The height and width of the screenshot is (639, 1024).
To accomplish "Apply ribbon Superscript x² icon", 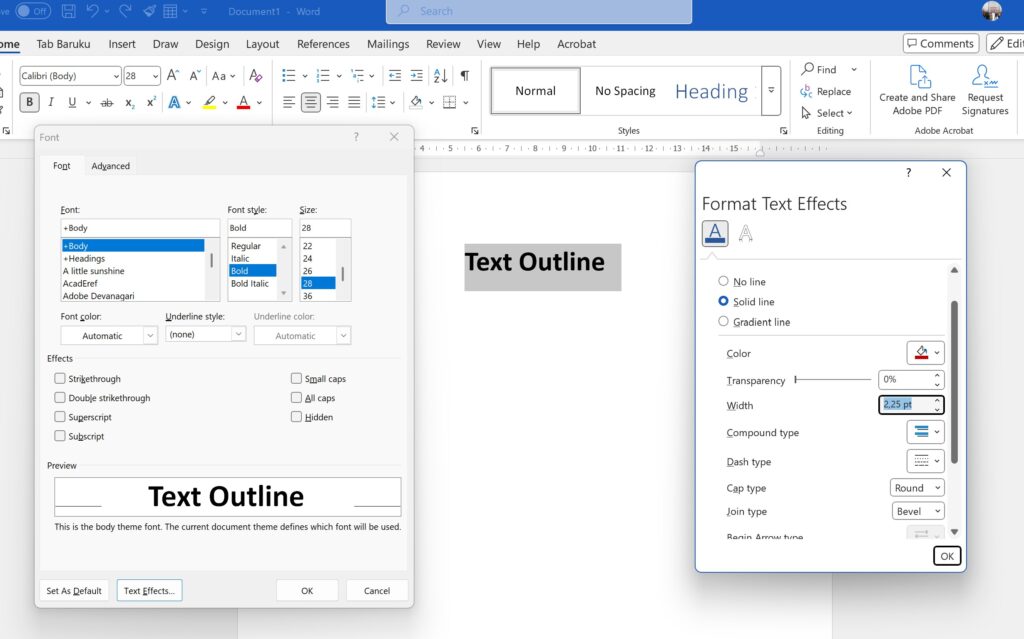I will [x=151, y=103].
